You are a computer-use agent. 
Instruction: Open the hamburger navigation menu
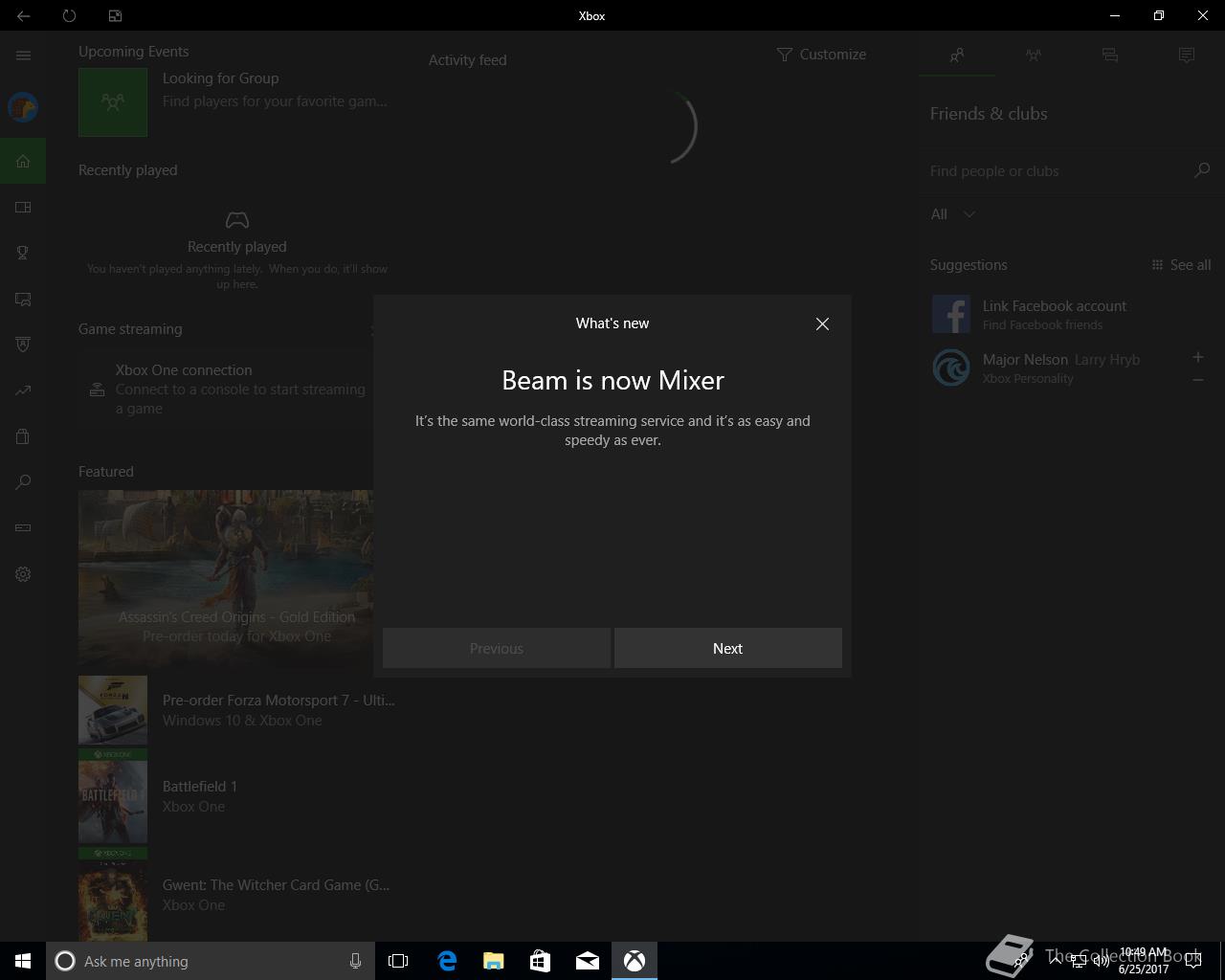23,56
